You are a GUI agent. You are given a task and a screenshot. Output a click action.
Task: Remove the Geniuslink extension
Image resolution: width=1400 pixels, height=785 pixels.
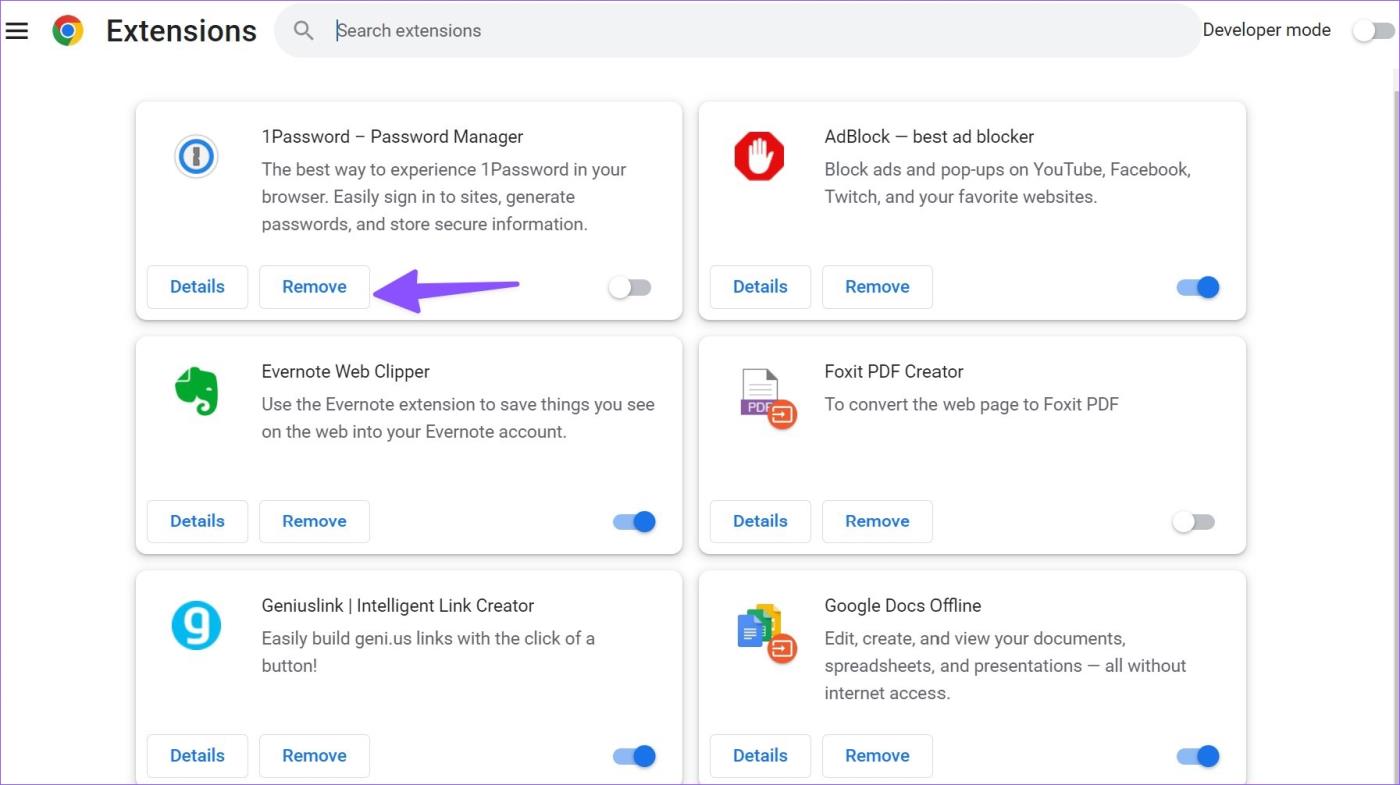314,756
